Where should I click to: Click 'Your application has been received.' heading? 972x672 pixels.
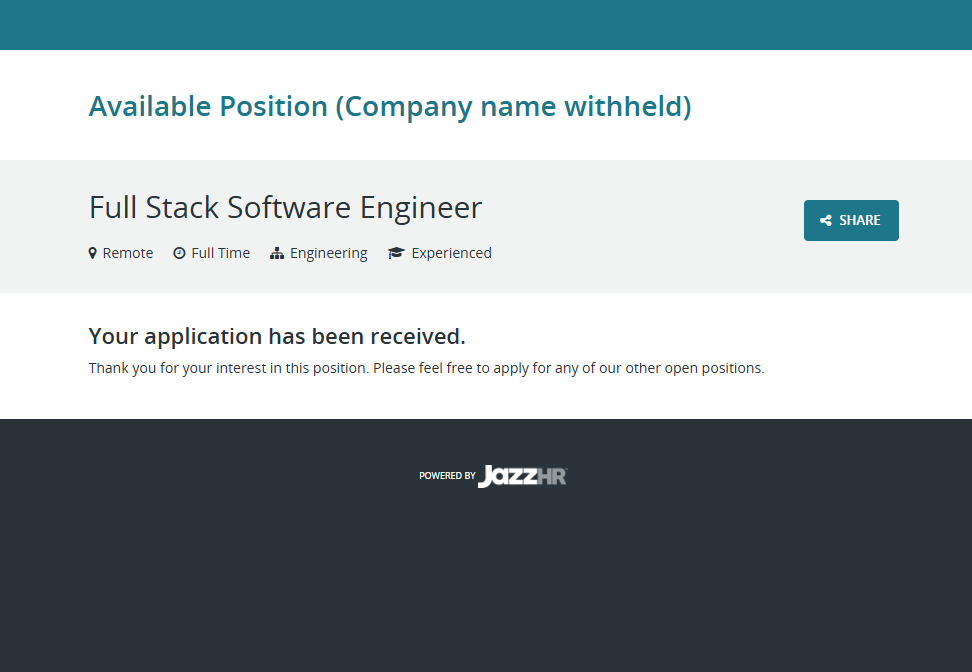277,336
